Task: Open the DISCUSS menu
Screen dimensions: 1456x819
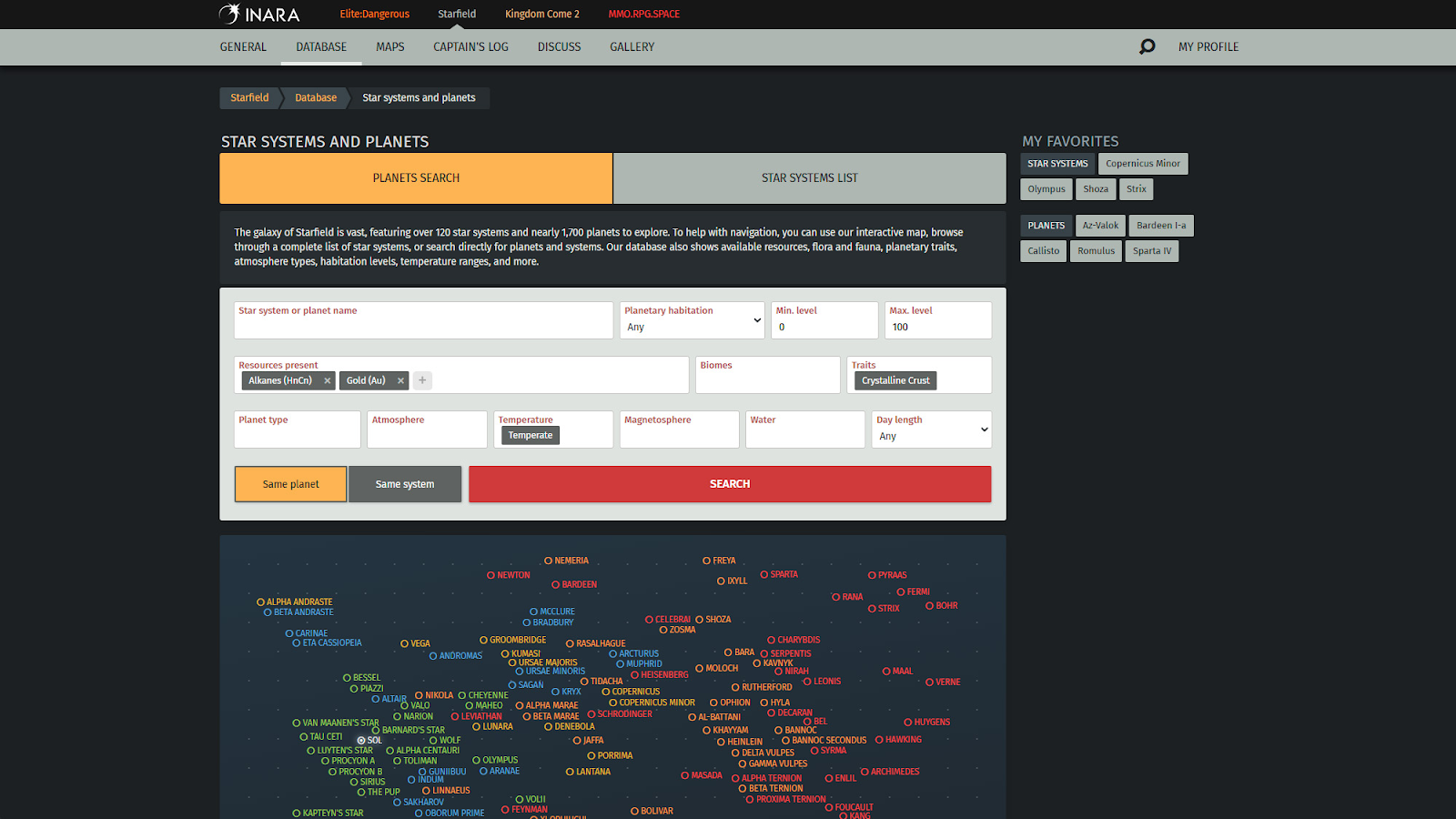Action: (x=559, y=47)
